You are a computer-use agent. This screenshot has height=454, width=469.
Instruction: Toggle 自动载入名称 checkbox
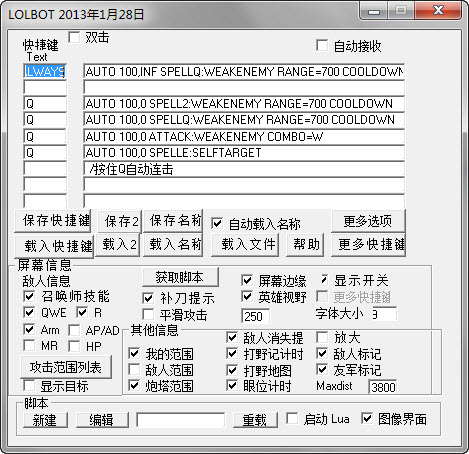[217, 223]
